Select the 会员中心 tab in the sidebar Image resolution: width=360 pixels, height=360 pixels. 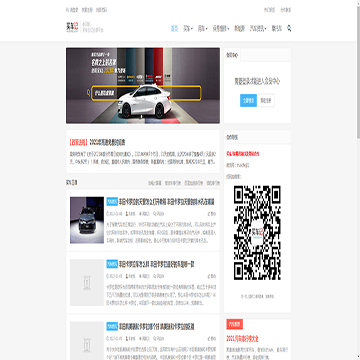[x=232, y=55]
